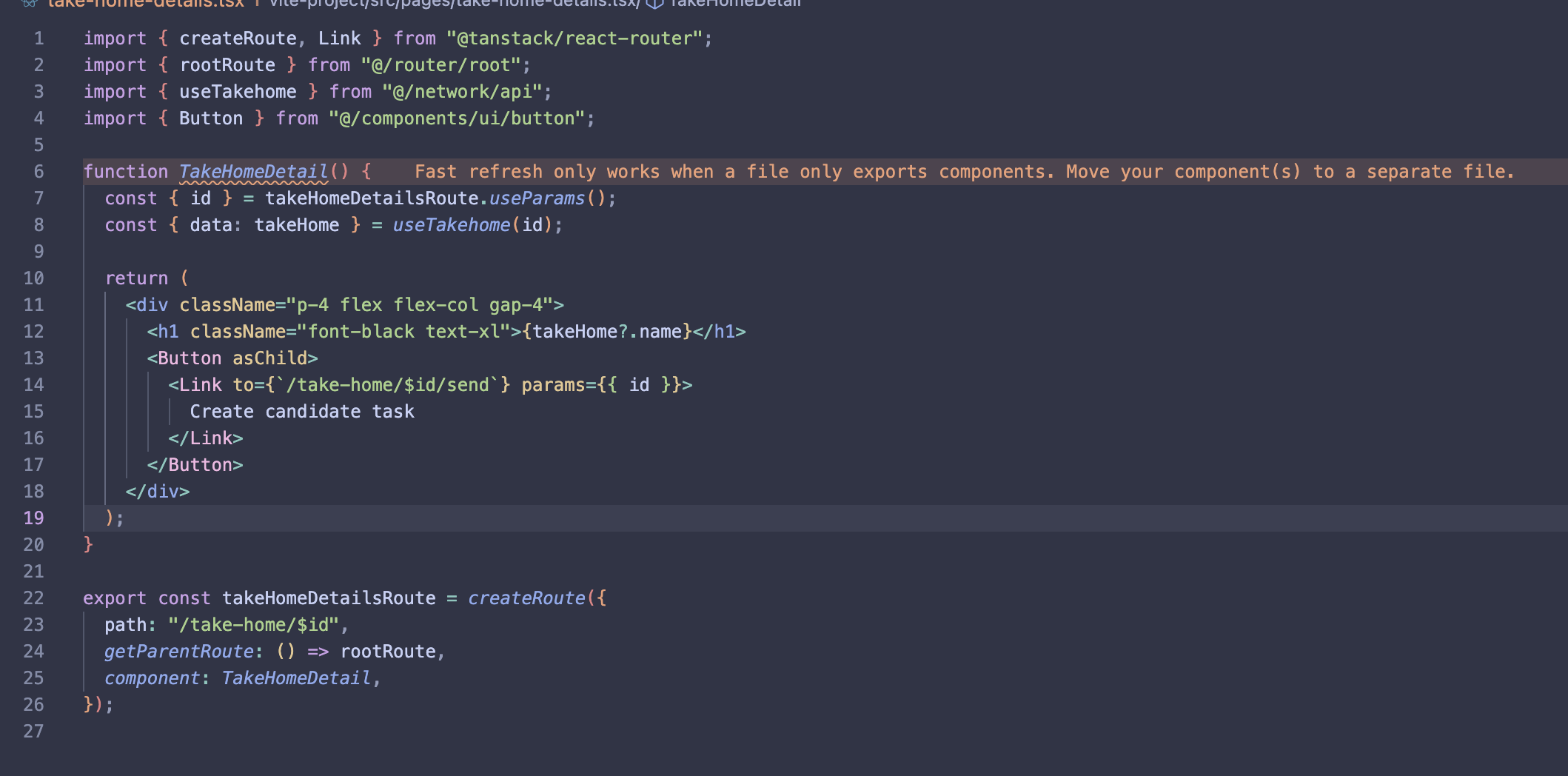Click the "@/router/root" import path
This screenshot has width=1568, height=776.
click(441, 65)
